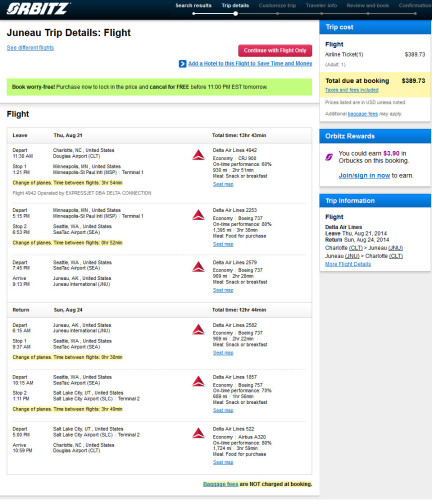Click the Orbitz logo
432x500 pixels.
pos(38,9)
